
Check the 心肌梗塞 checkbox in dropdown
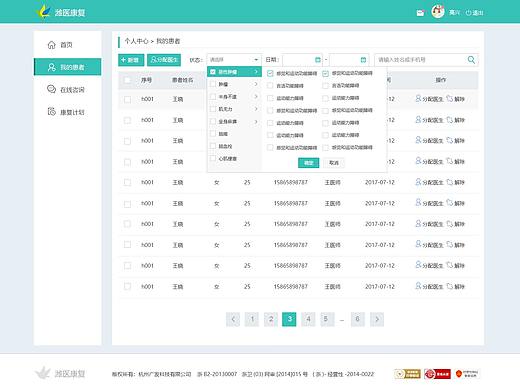click(213, 158)
